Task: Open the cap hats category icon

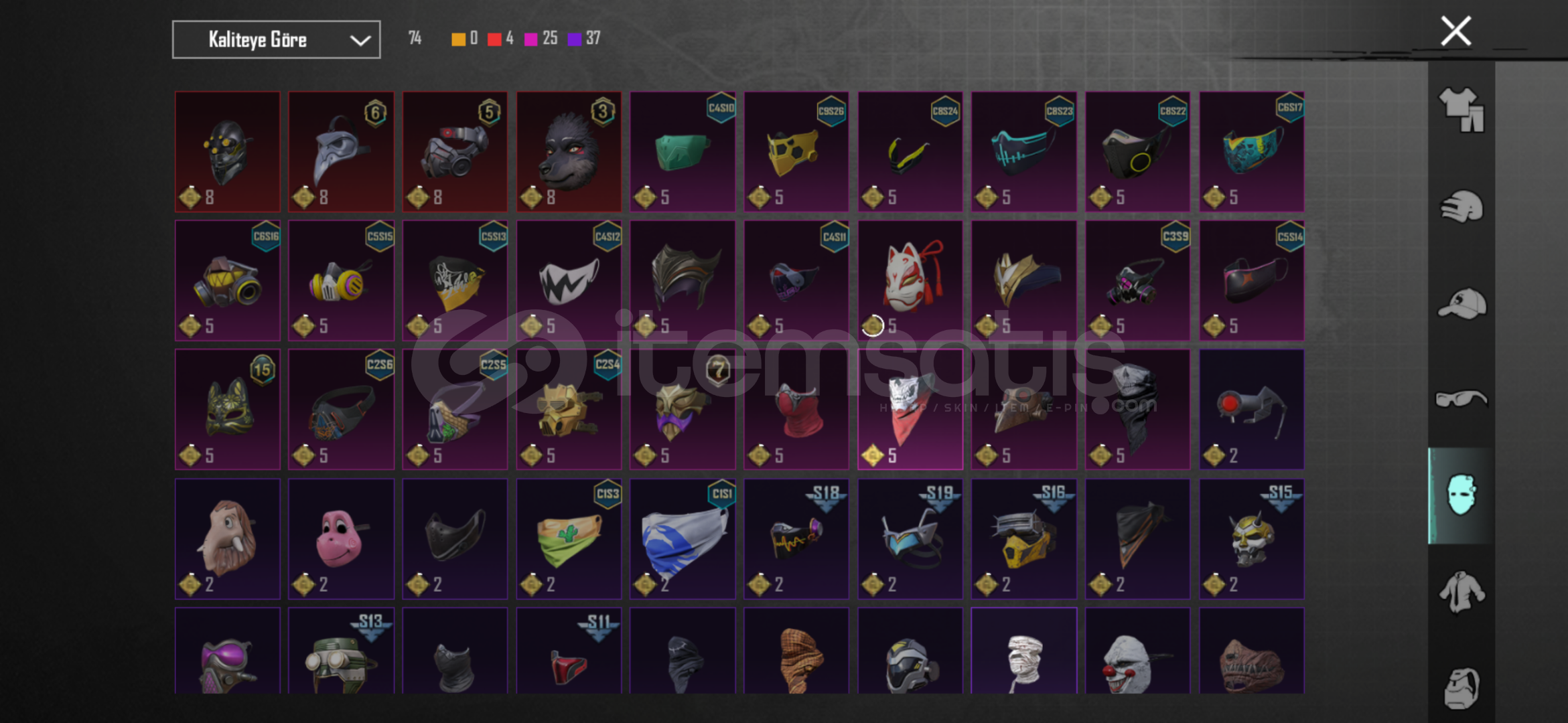Action: [1462, 303]
